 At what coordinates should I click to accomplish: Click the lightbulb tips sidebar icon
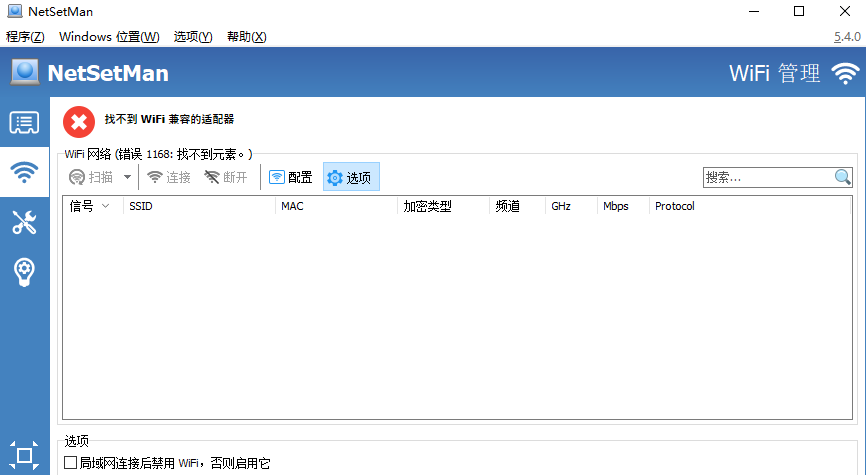tap(24, 271)
